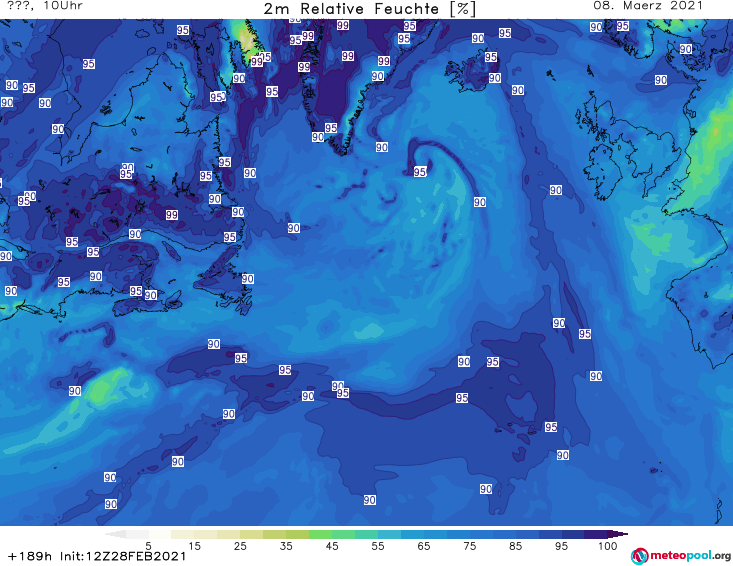This screenshot has width=733, height=566.
Task: Pick the olive 35-40 colorbar swatch
Action: click(297, 534)
